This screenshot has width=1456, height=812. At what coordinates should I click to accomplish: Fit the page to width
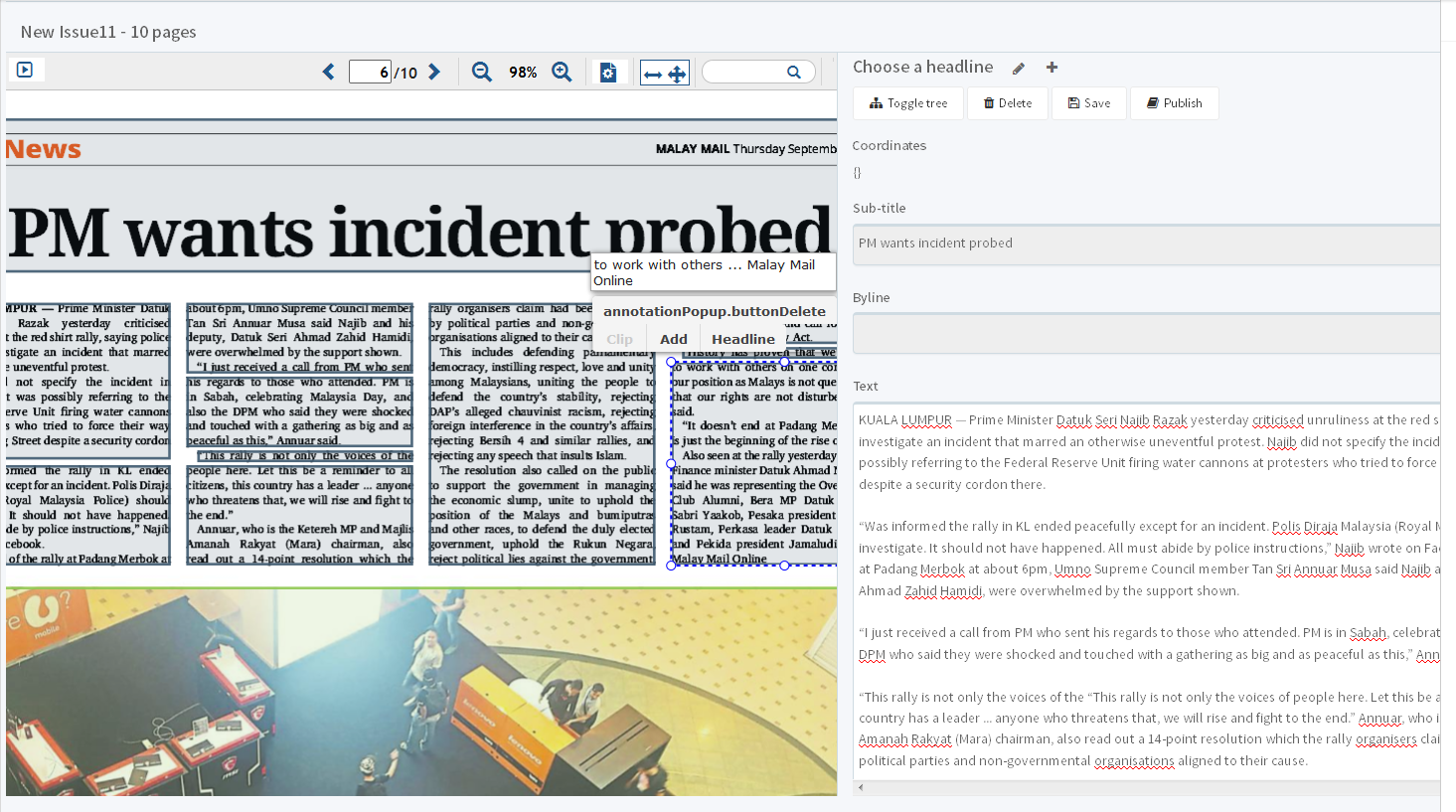click(653, 74)
